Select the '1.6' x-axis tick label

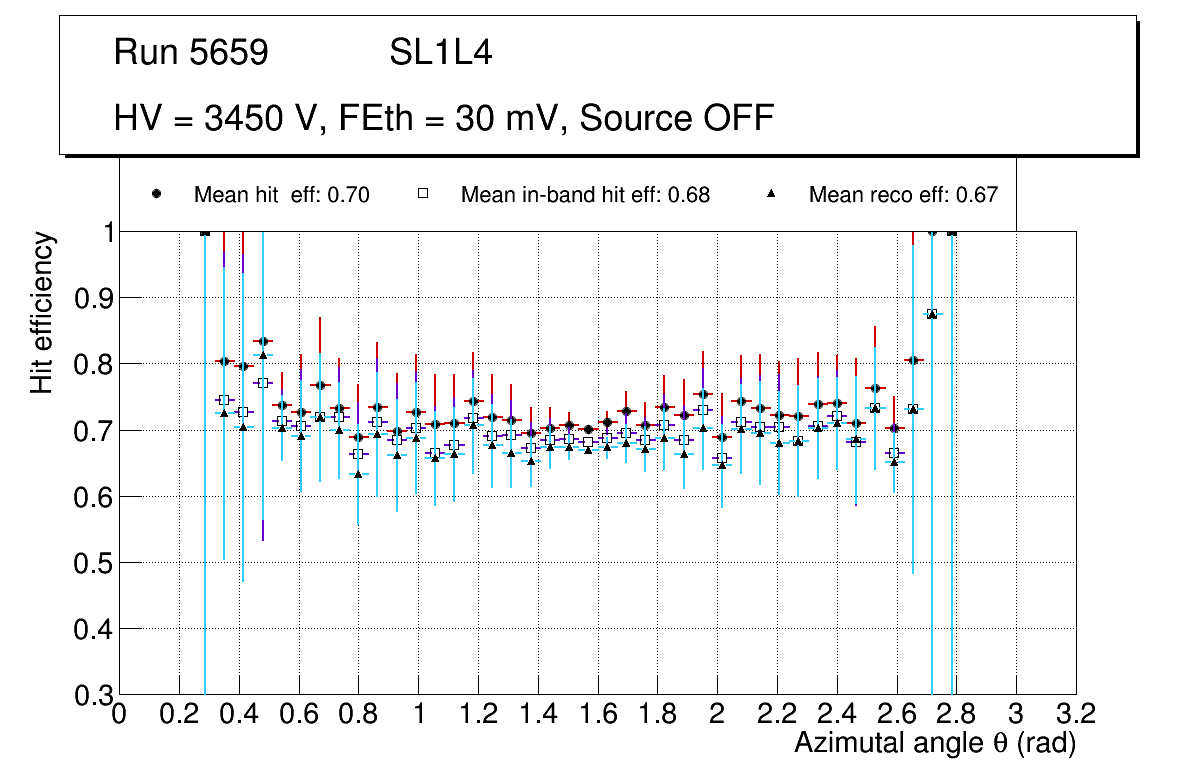(597, 714)
